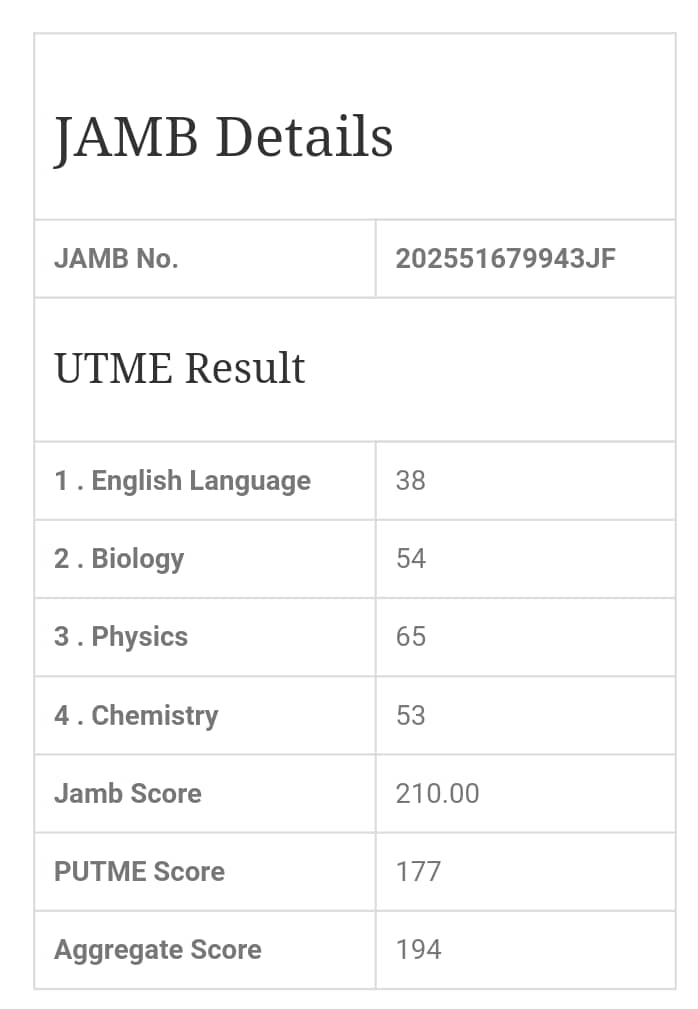Select the Physics subject label

[x=121, y=637]
